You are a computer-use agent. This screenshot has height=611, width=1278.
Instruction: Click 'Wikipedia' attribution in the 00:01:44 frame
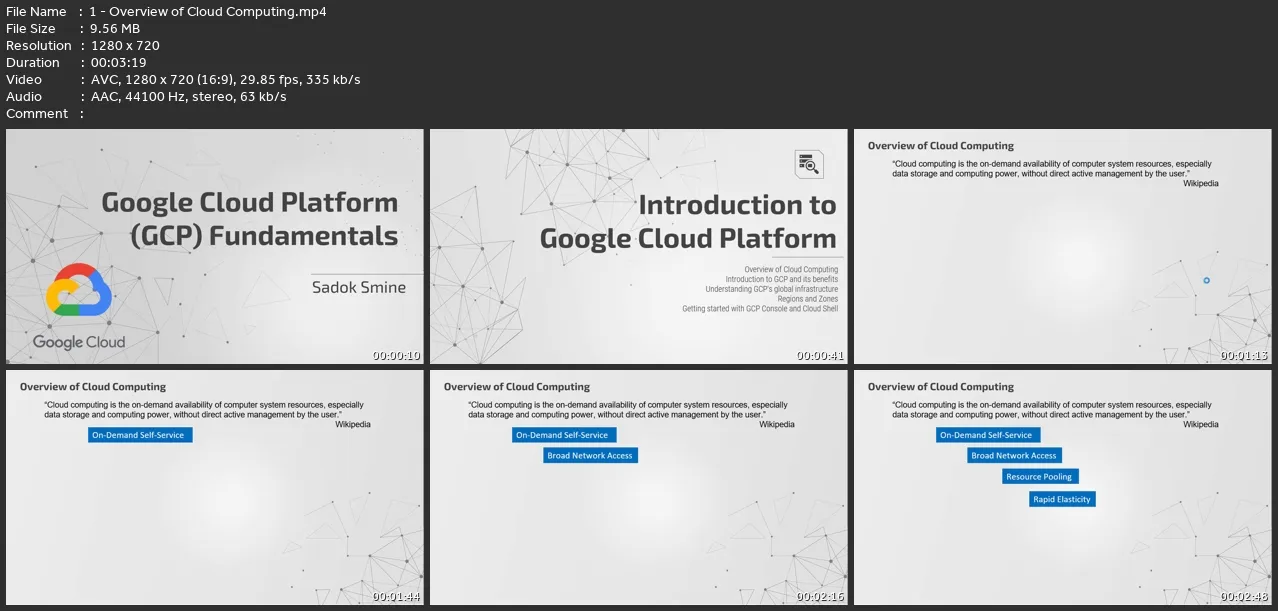[x=353, y=424]
